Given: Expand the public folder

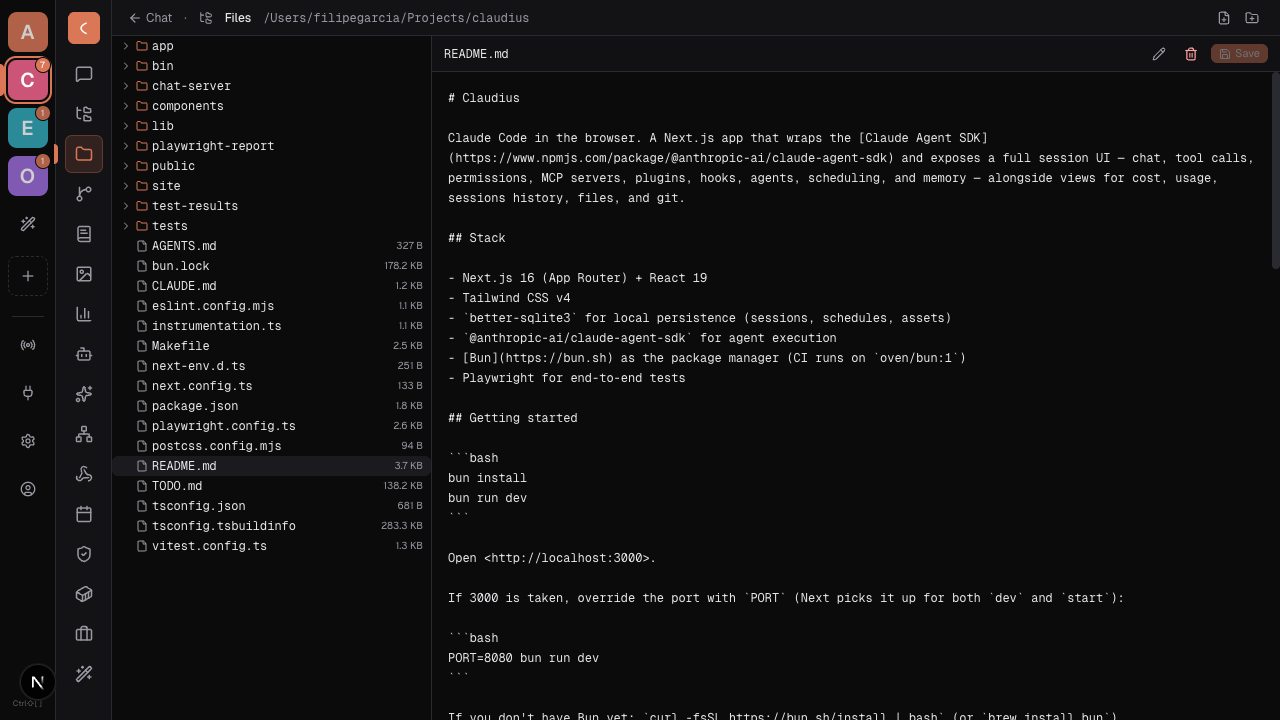Looking at the screenshot, I should pos(272,166).
